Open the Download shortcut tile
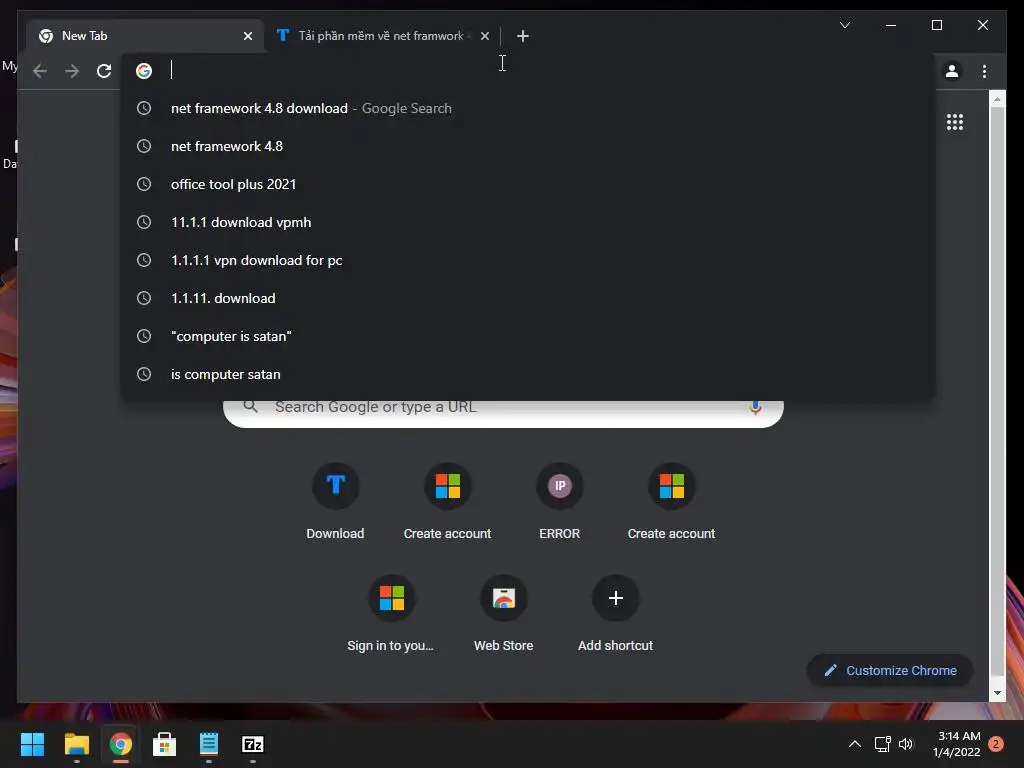This screenshot has width=1024, height=768. tap(335, 501)
